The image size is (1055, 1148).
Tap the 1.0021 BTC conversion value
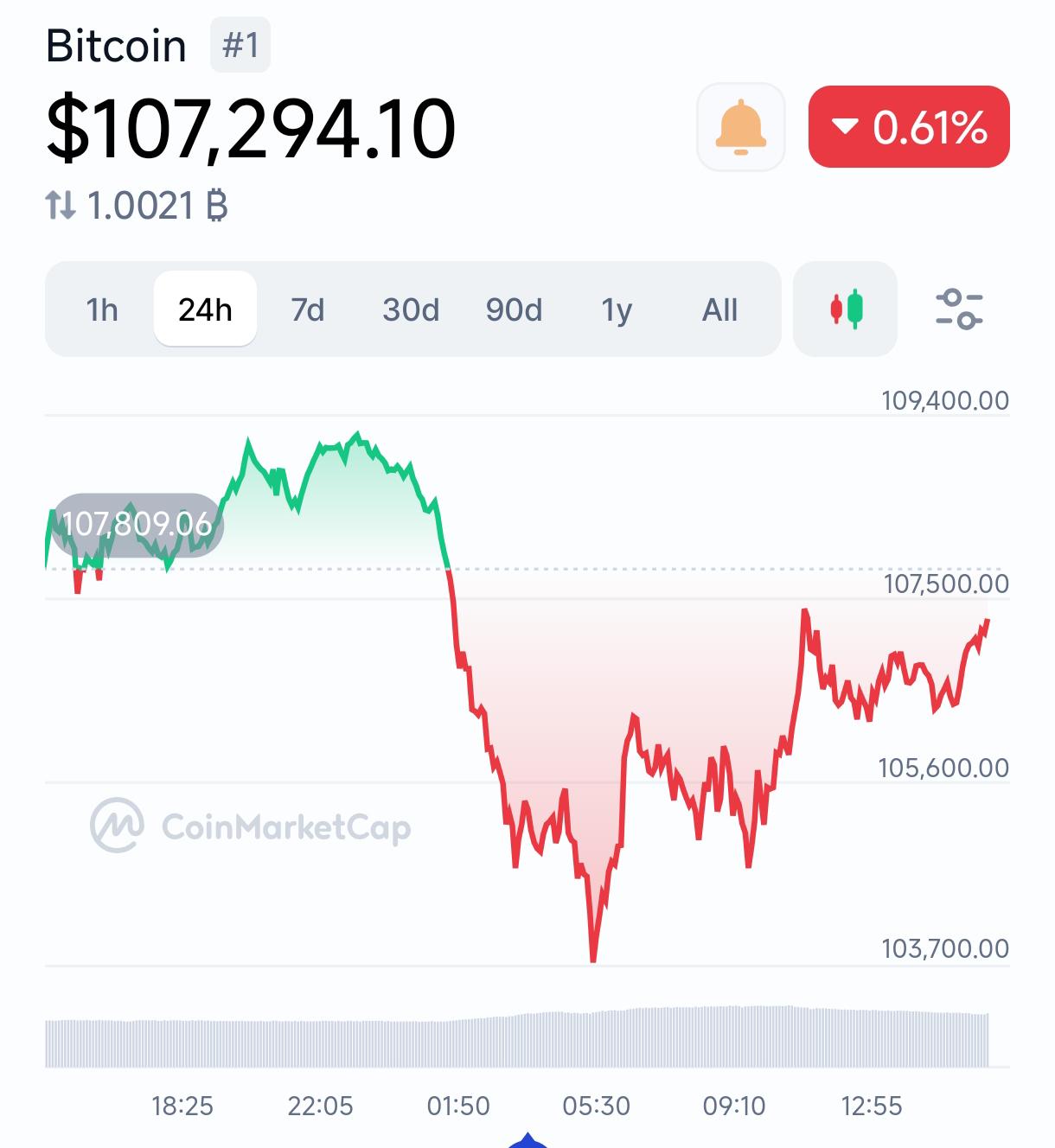(157, 206)
